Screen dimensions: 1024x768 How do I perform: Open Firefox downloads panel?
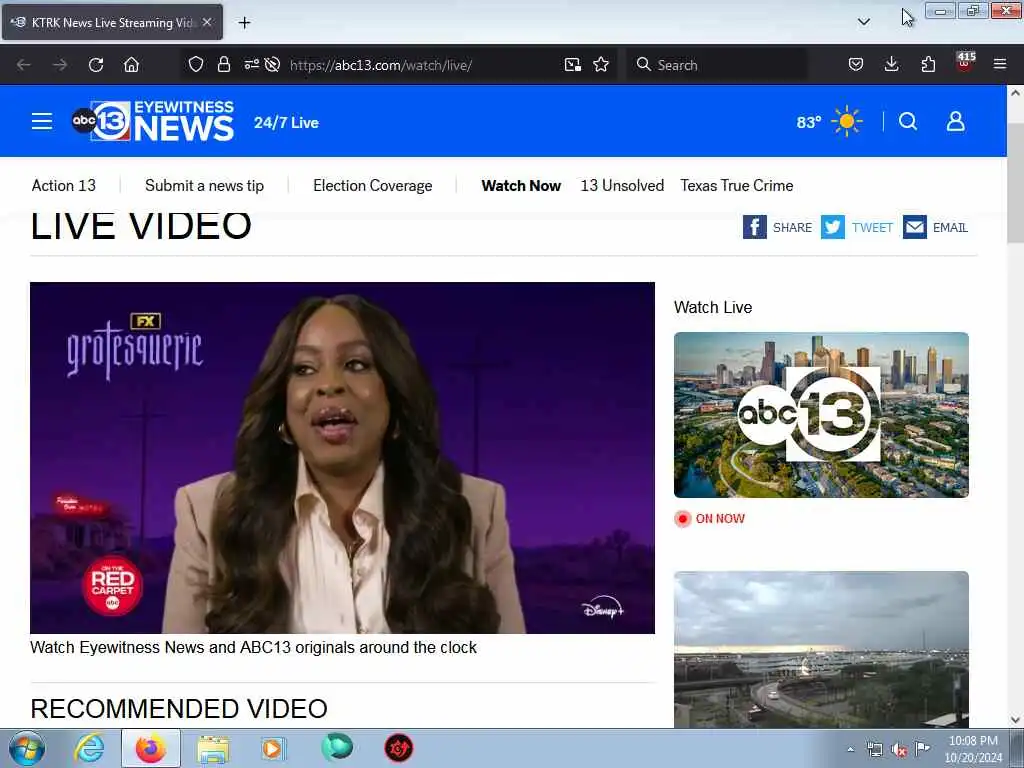pyautogui.click(x=891, y=65)
